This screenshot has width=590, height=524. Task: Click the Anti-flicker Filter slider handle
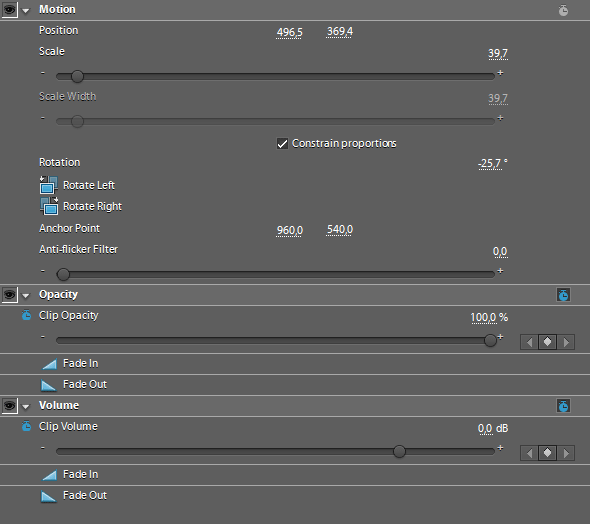tap(63, 274)
